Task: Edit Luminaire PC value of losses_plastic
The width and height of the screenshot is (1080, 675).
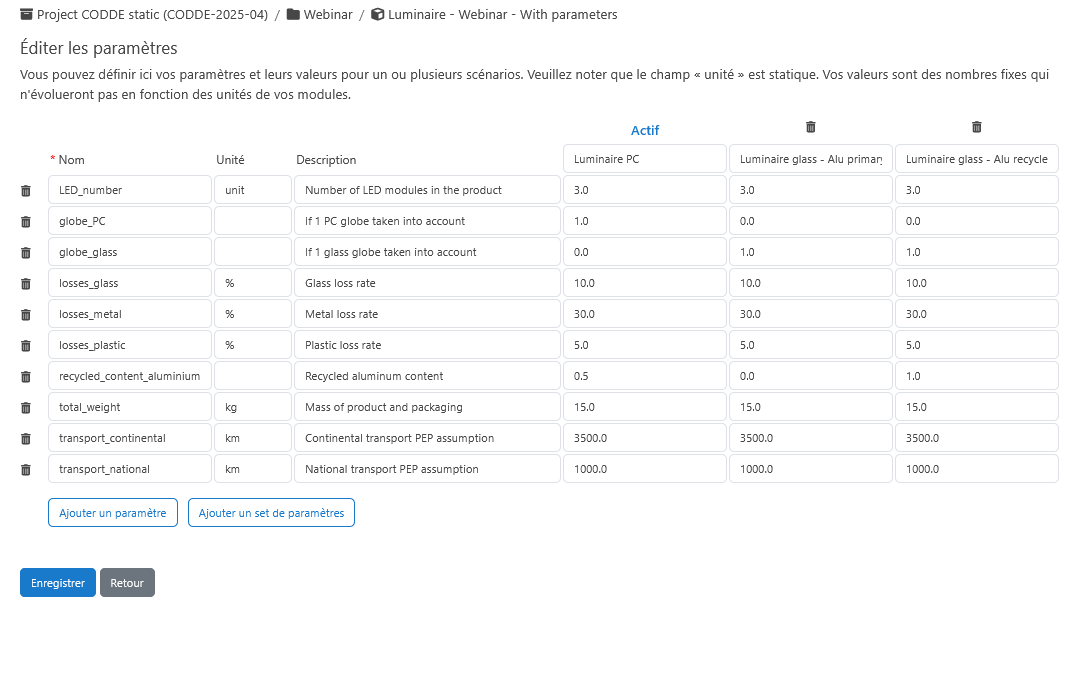Action: pyautogui.click(x=645, y=345)
